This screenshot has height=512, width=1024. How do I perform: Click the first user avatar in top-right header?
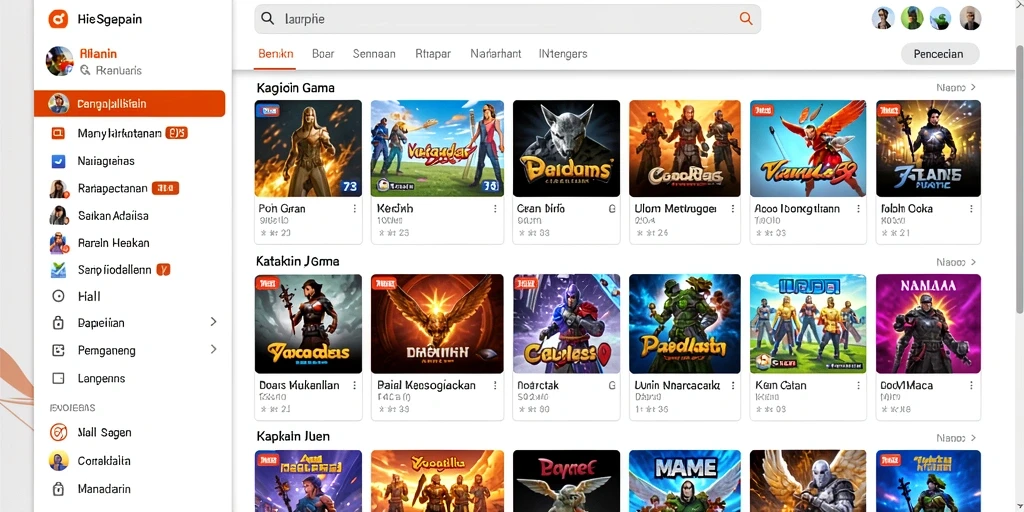[x=883, y=18]
